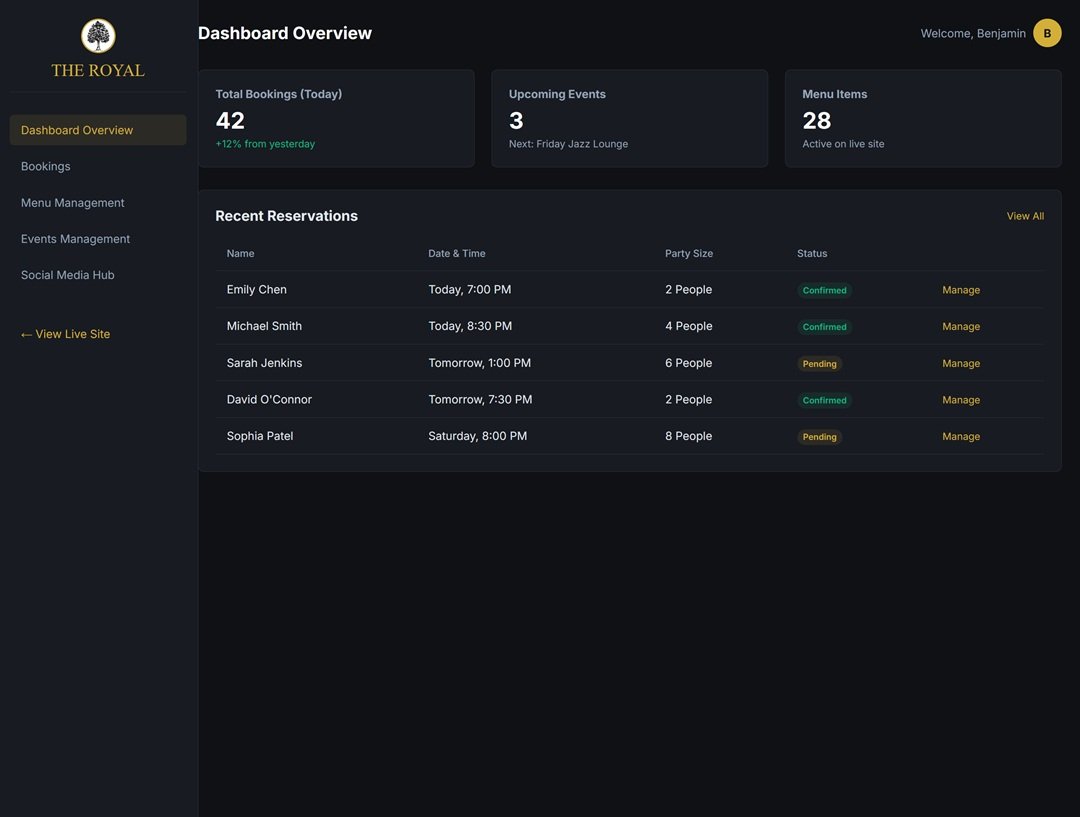Click Sarah Jenkins' Pending status badge

pos(820,364)
